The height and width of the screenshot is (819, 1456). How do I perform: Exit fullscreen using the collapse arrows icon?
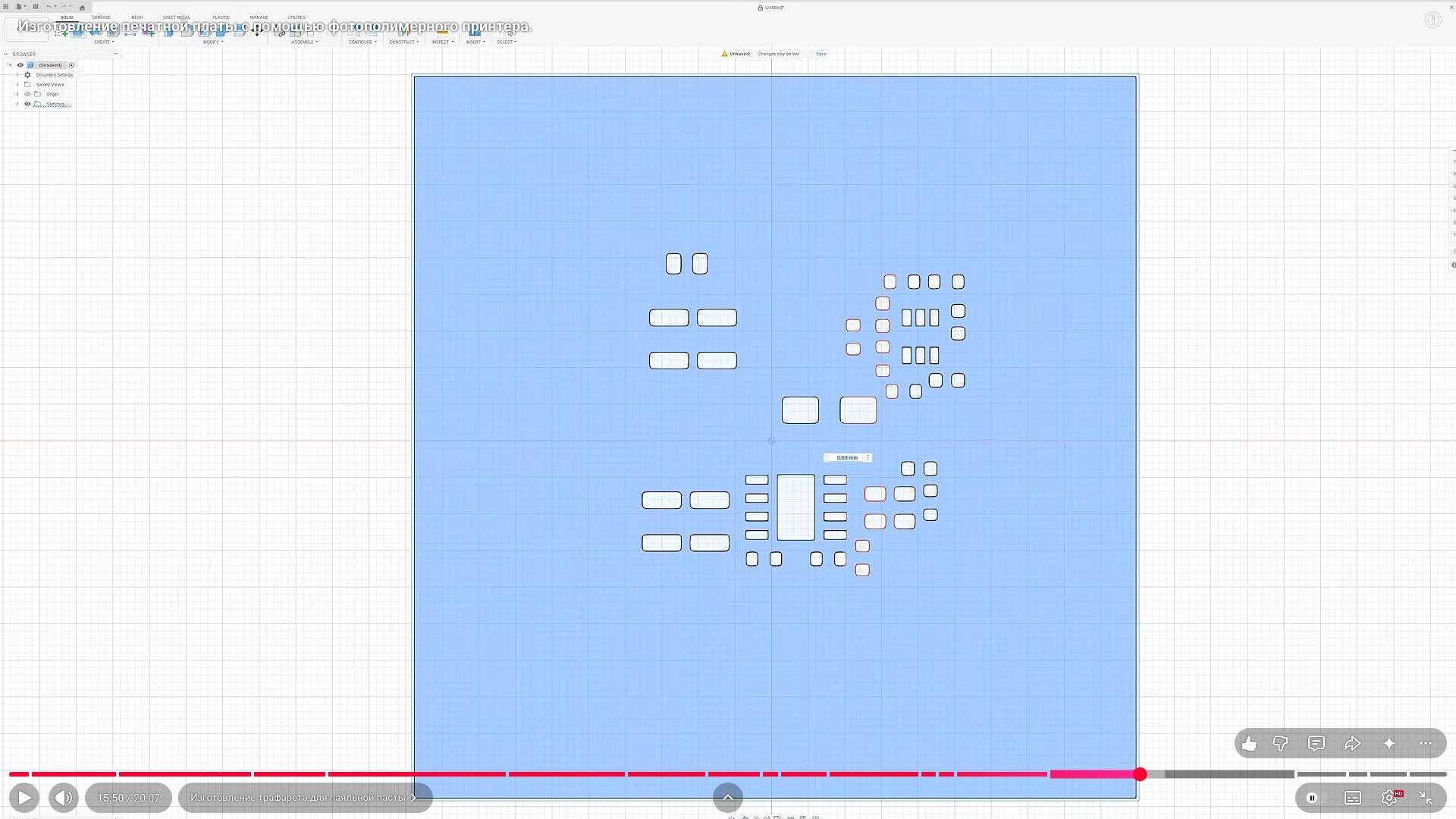click(x=1426, y=798)
